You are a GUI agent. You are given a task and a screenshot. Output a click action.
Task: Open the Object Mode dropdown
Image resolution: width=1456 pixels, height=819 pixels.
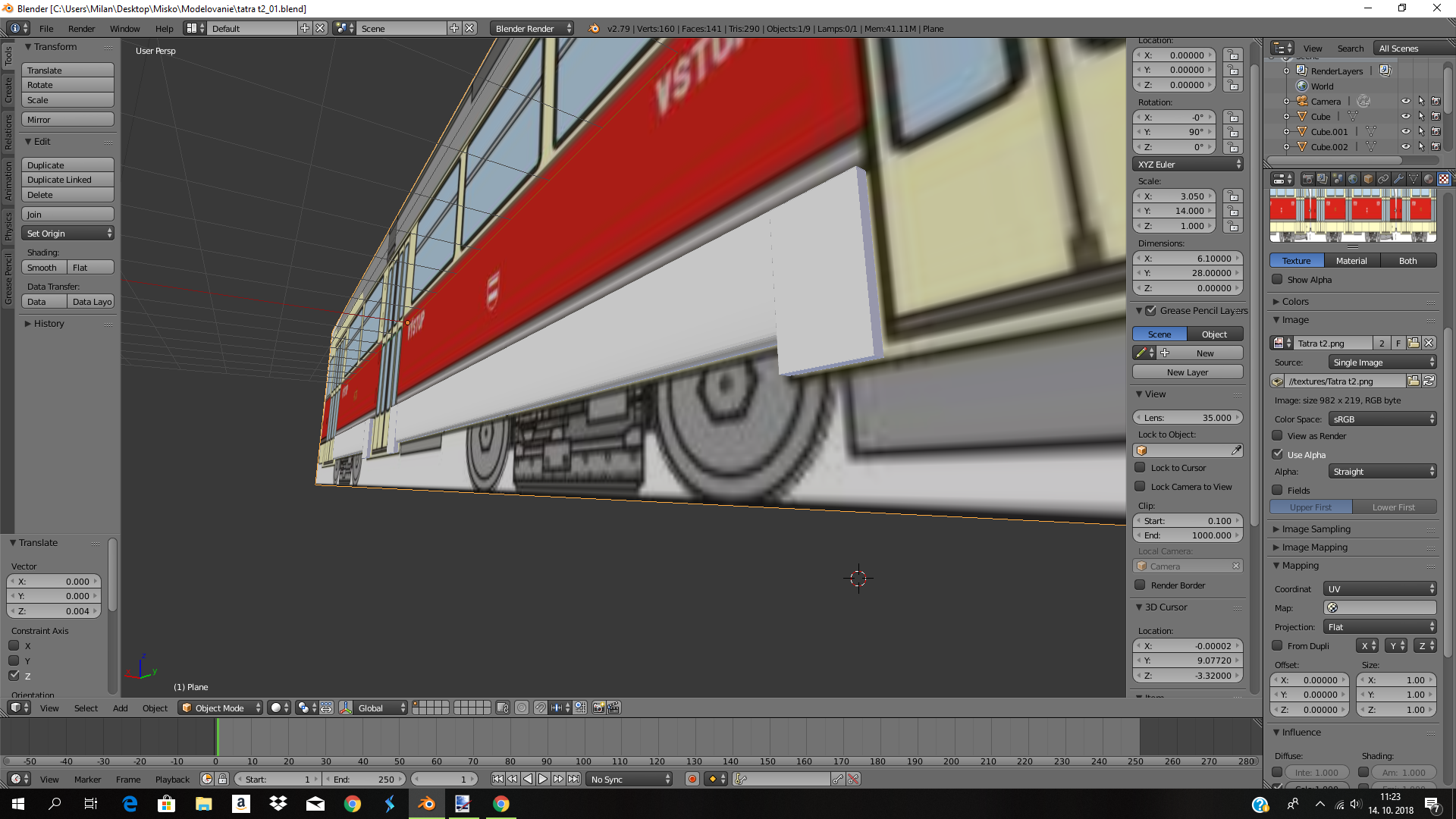pos(220,708)
